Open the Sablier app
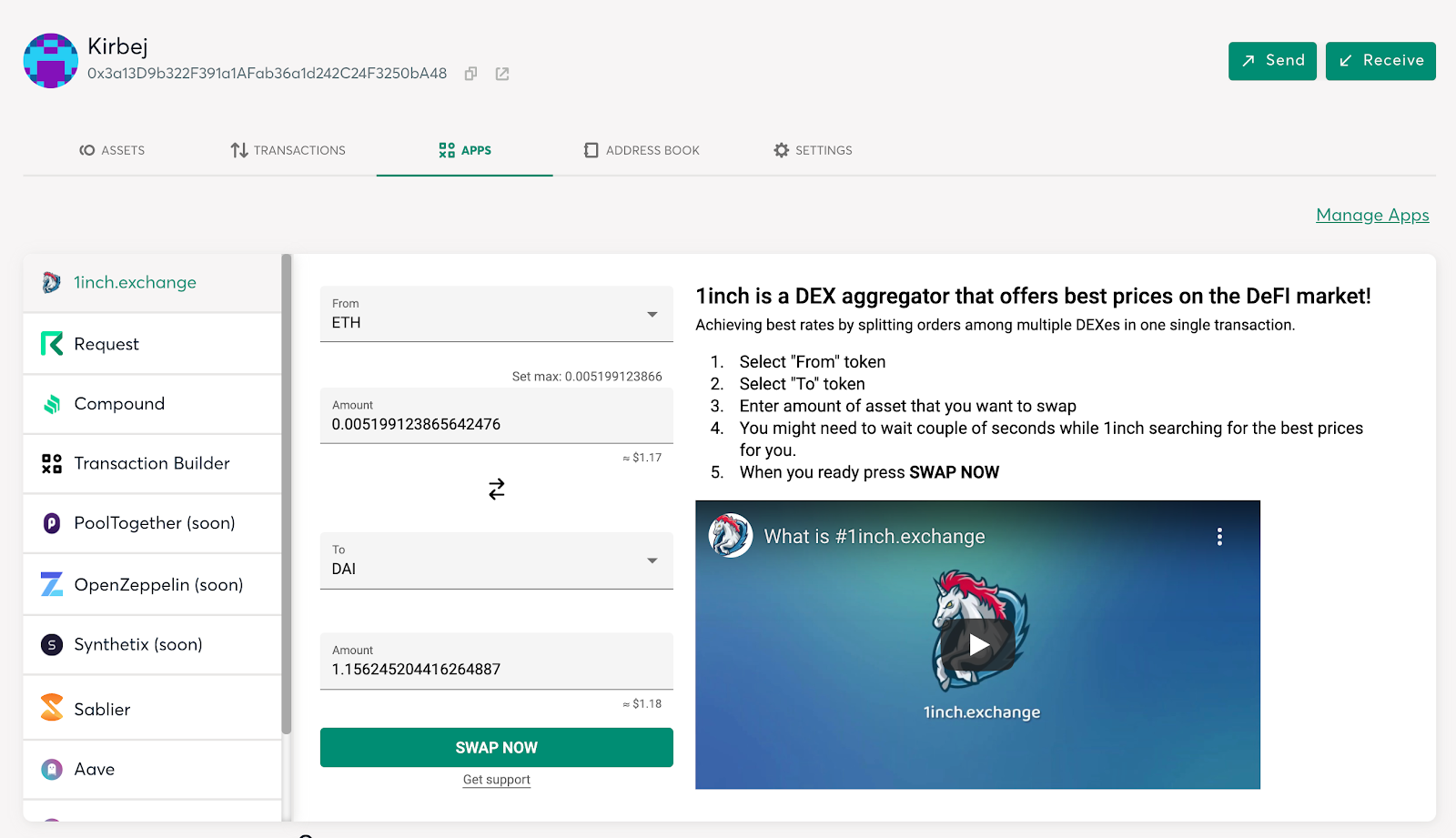The width and height of the screenshot is (1456, 838). [152, 708]
